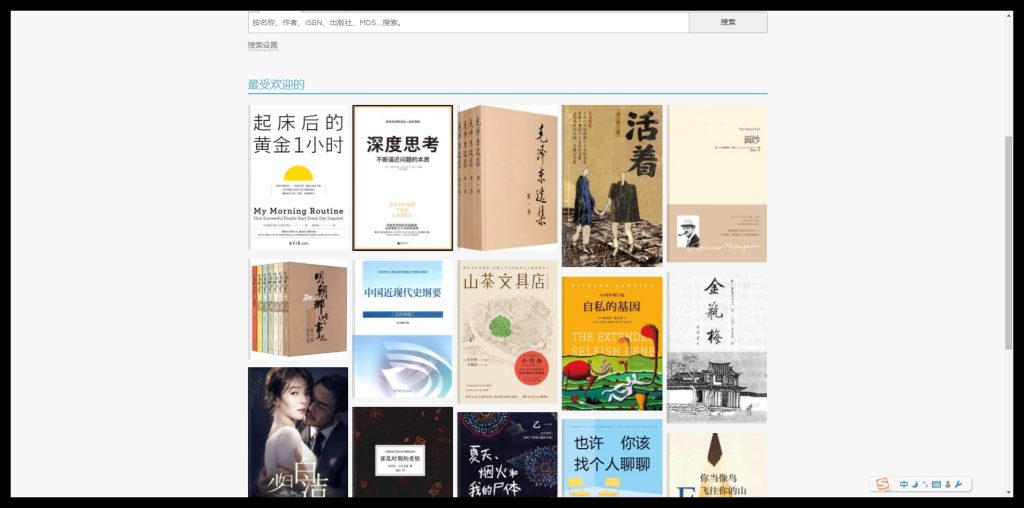
Task: Open the 夏天、烟火和我的尸体 book cover
Action: pyautogui.click(x=507, y=454)
